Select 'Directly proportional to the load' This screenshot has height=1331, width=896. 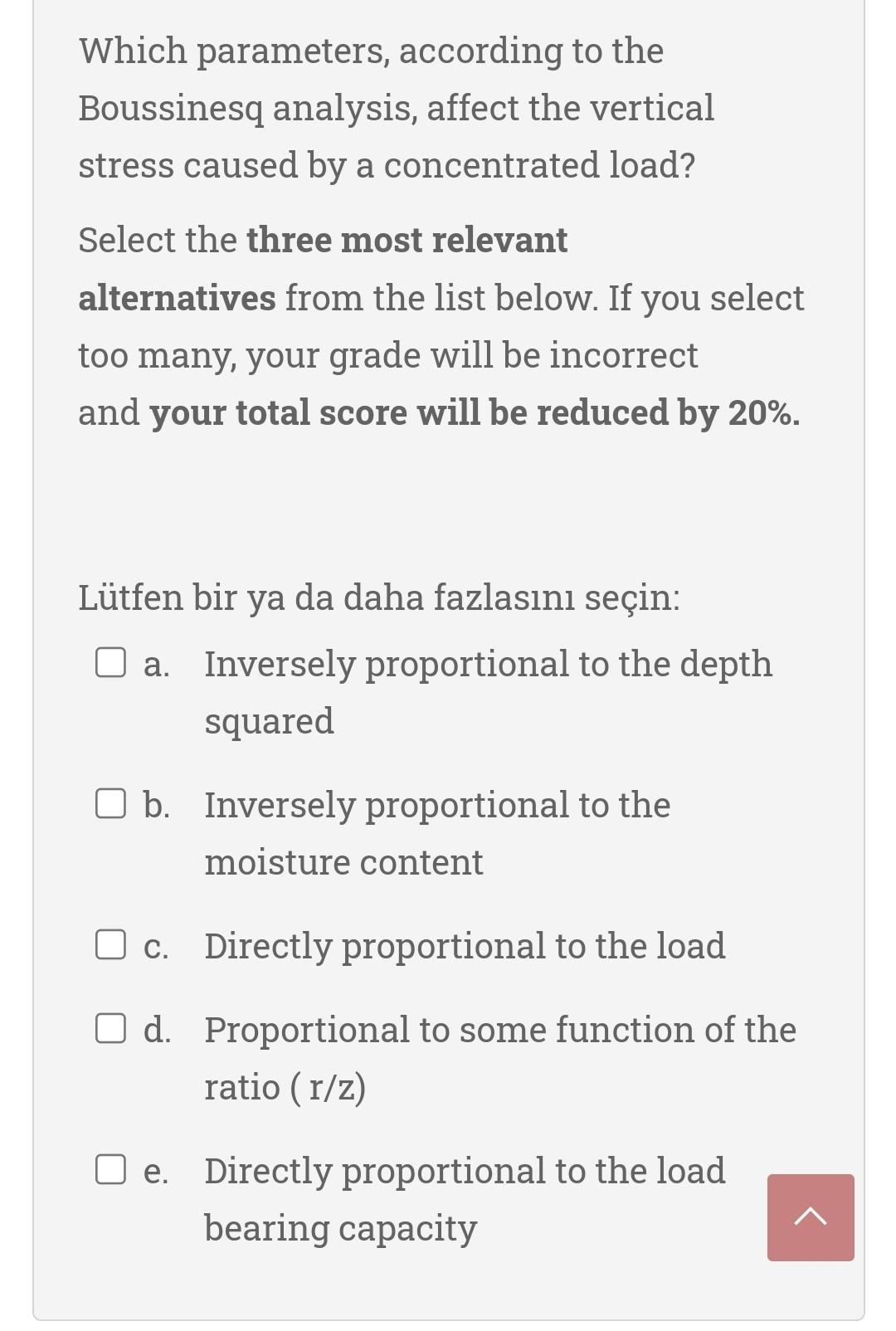pyautogui.click(x=465, y=945)
